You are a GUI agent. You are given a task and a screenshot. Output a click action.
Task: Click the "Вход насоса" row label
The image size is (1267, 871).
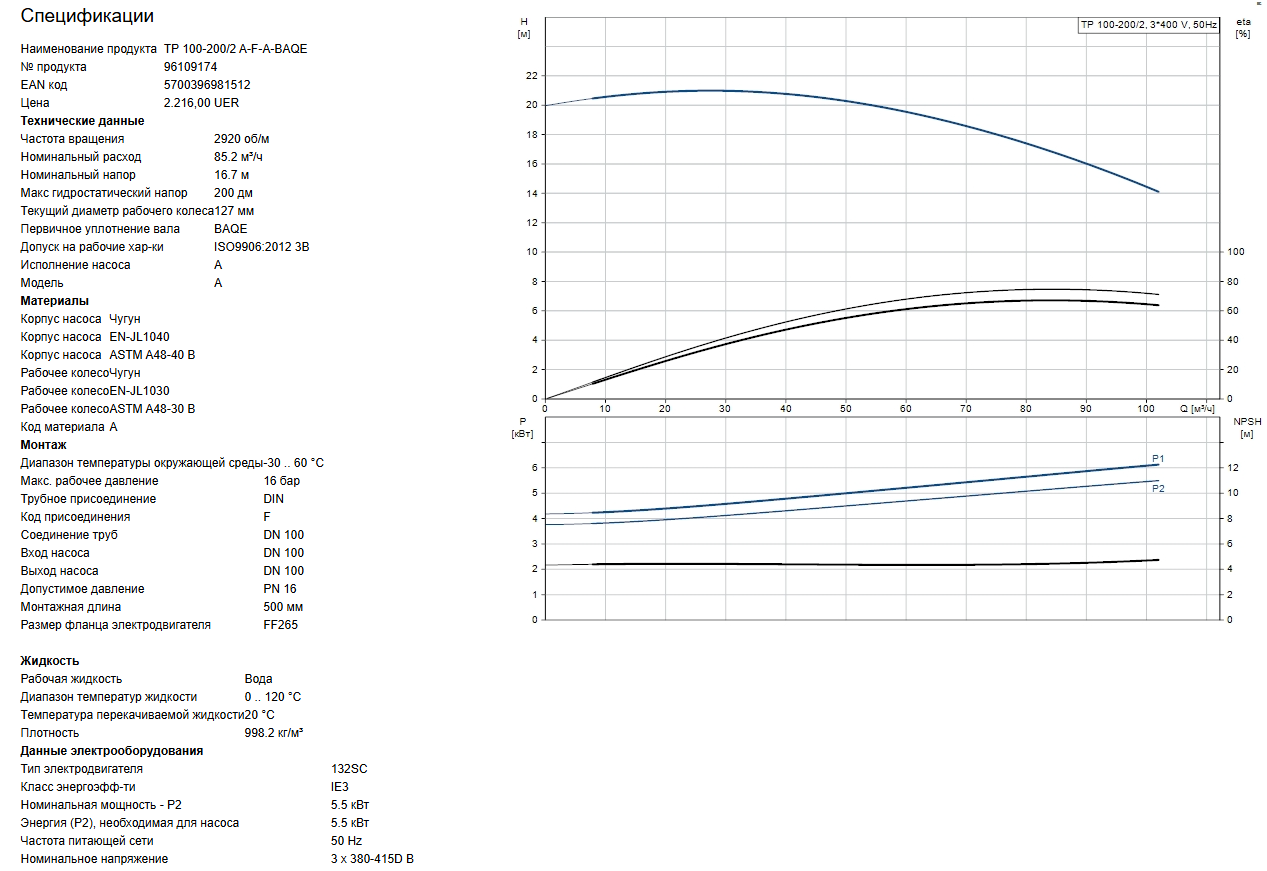55,553
